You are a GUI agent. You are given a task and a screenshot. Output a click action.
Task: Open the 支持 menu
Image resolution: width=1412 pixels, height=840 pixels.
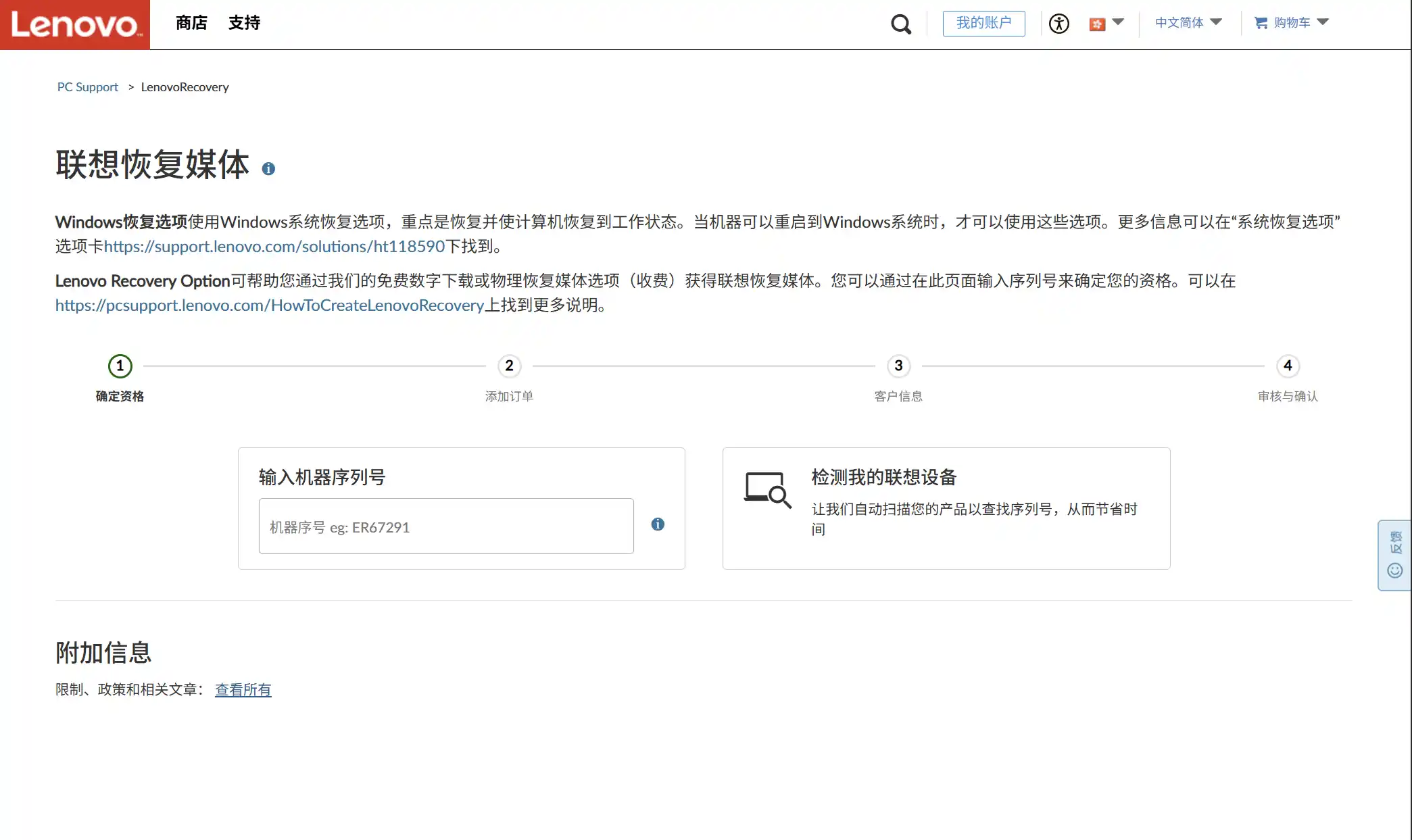(x=244, y=23)
